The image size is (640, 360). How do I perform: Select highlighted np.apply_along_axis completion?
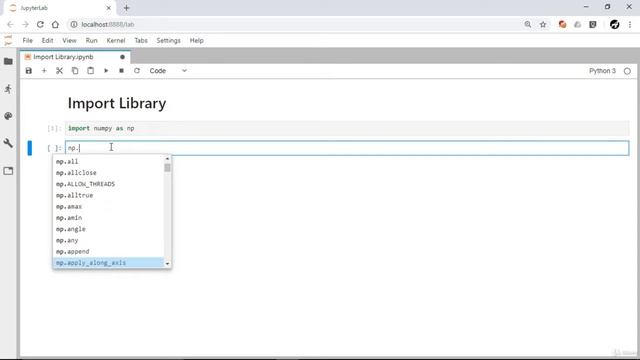[x=109, y=263]
